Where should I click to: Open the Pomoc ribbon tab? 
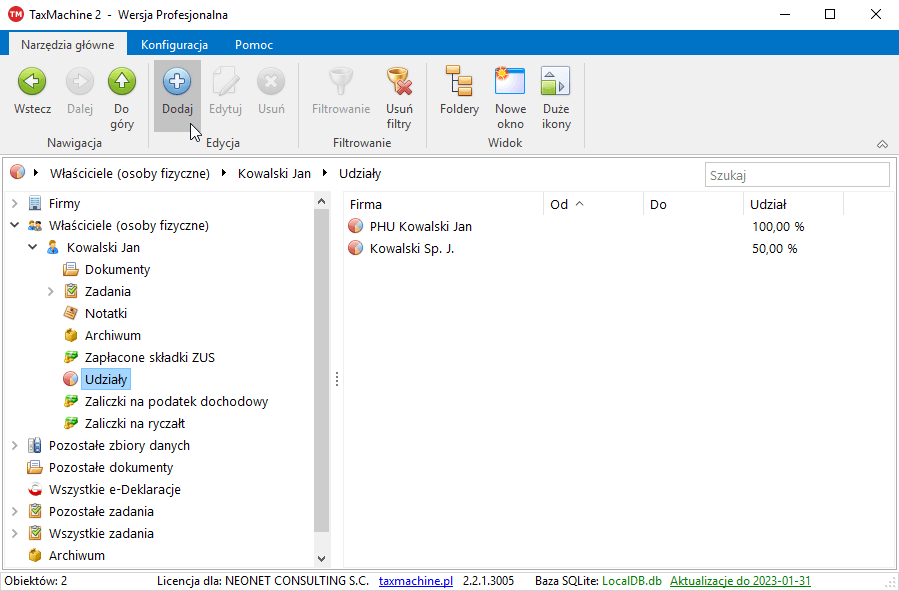(254, 45)
